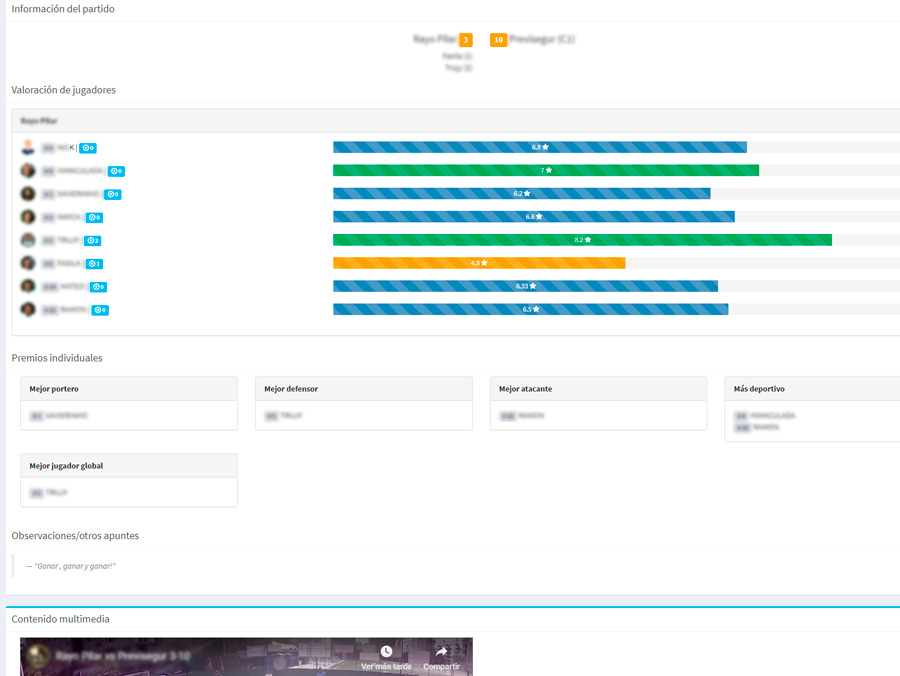Click the goal badge showing 2 goals

[93, 241]
